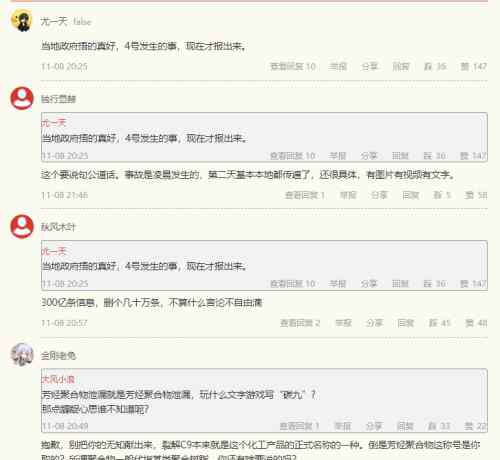
Task: Click red default avatar above 秋风 commenter's name
Action: [22, 227]
